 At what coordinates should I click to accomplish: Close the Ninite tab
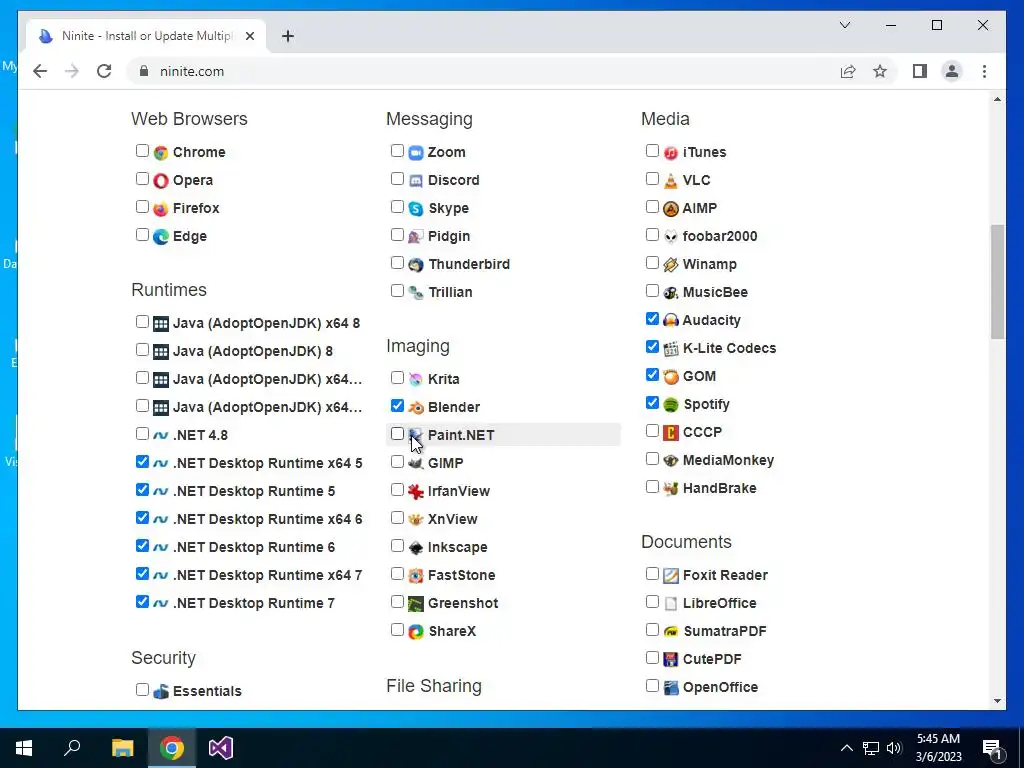(x=249, y=37)
